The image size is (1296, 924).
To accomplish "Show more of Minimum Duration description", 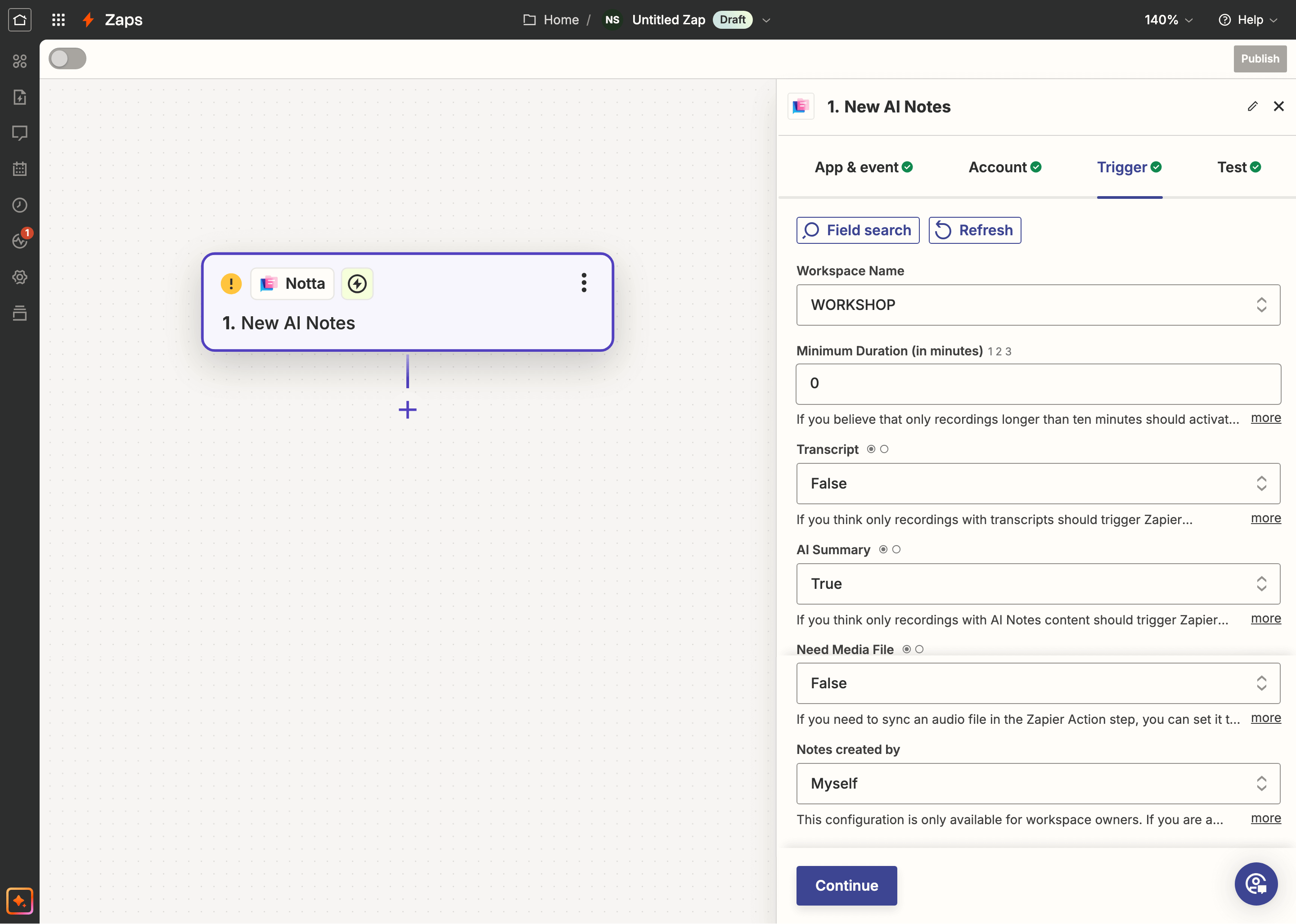I will coord(1265,418).
